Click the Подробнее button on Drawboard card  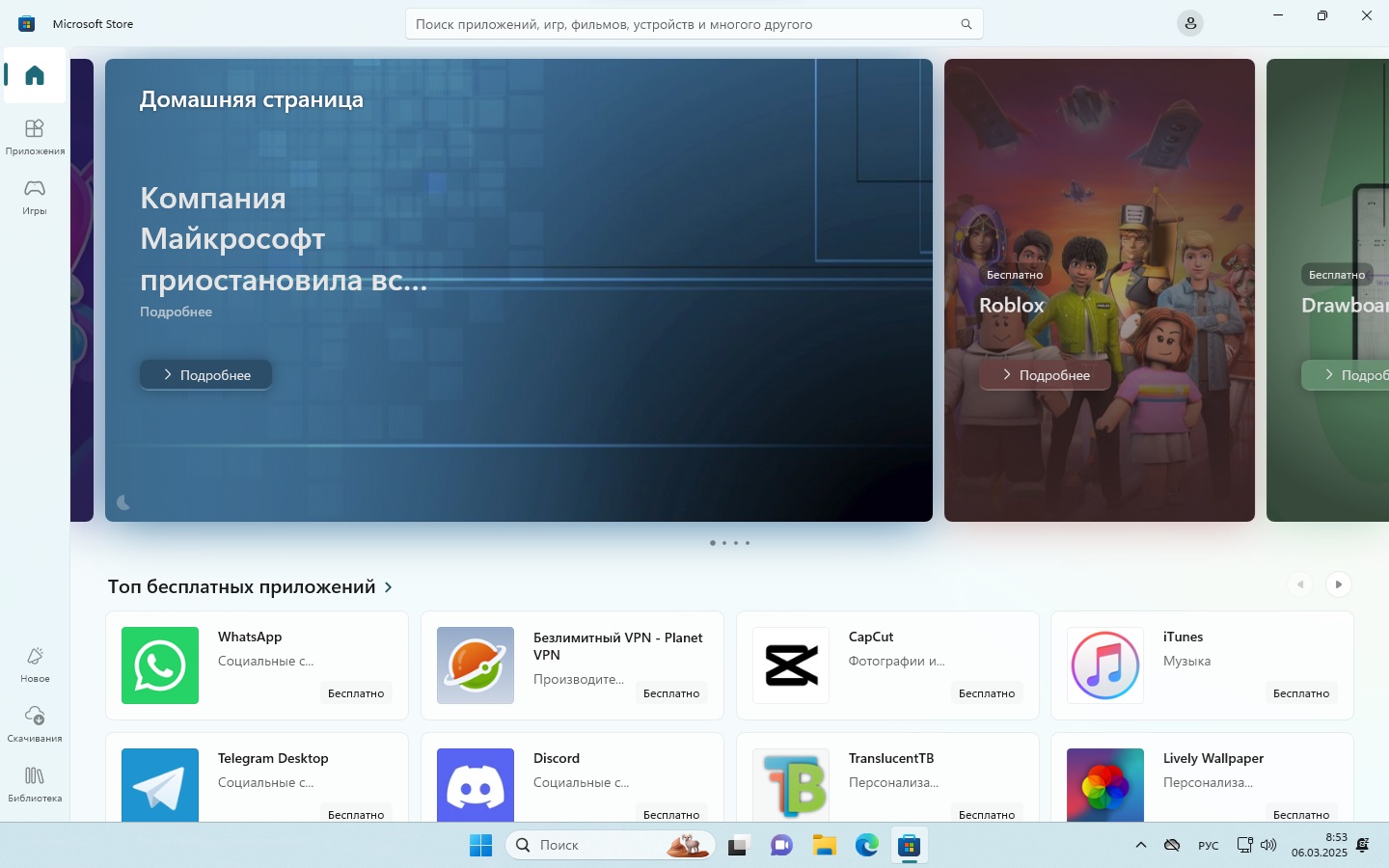1346,374
